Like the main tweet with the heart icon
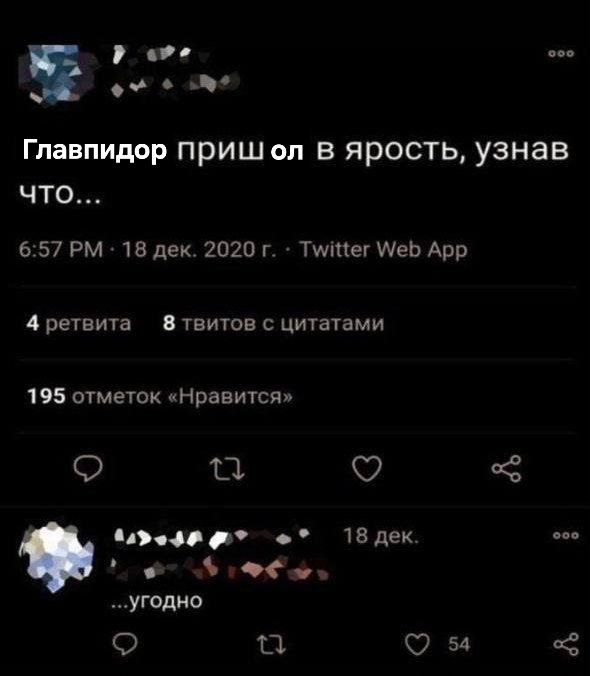590x676 pixels. pyautogui.click(x=367, y=468)
